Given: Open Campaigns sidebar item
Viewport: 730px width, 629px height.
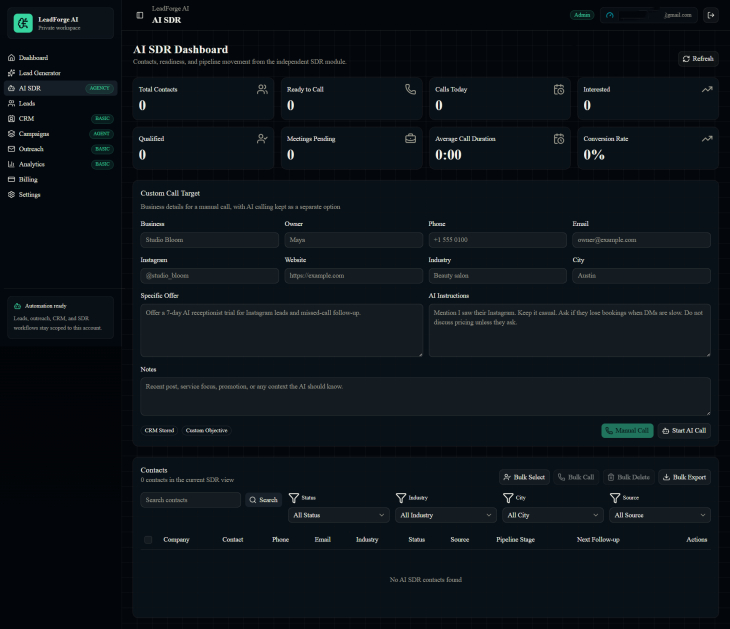Looking at the screenshot, I should tap(61, 134).
